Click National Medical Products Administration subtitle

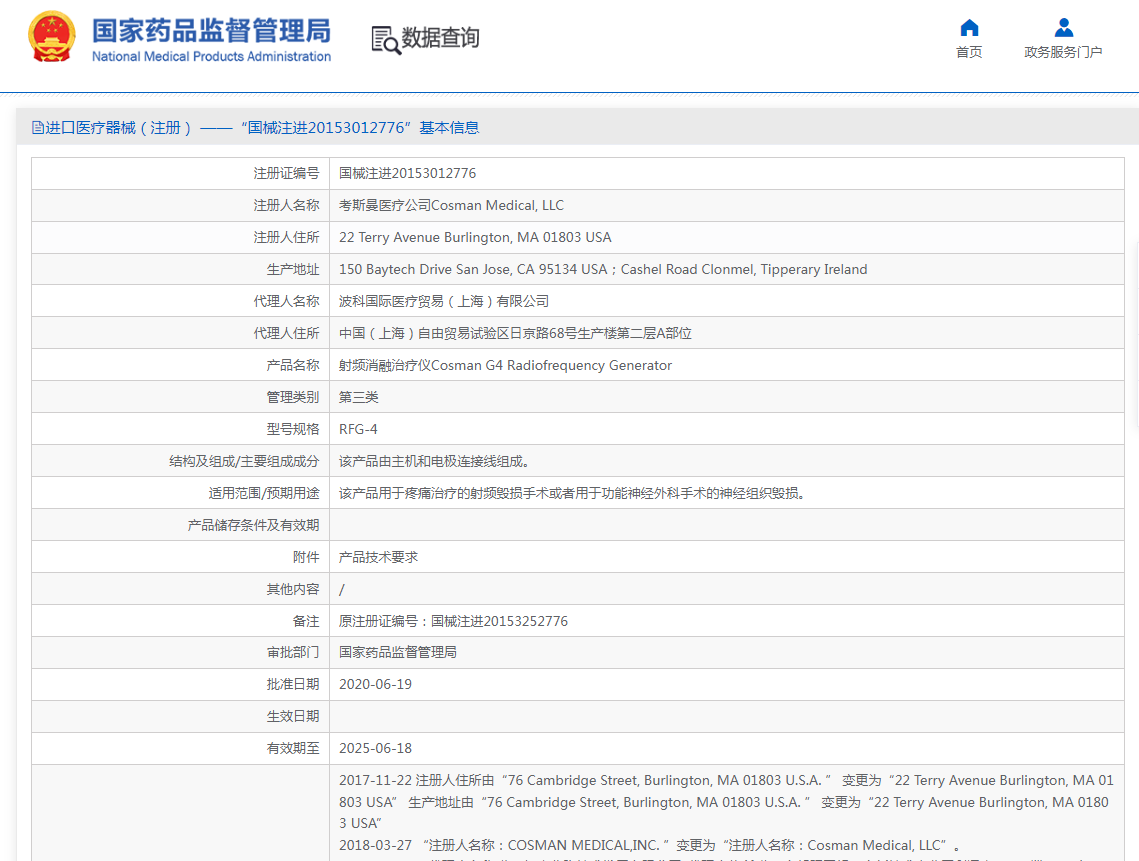[211, 57]
